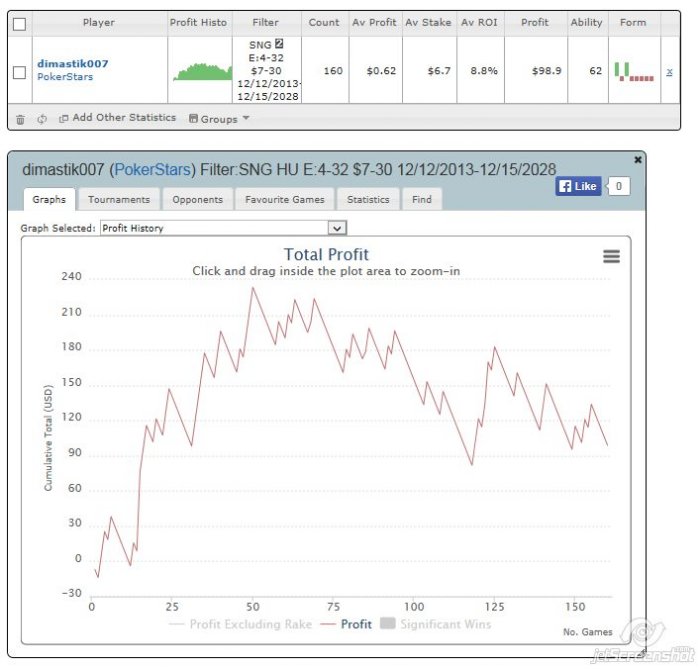Click the refresh icon next to the trash
Screen dimensions: 700x669
point(42,119)
